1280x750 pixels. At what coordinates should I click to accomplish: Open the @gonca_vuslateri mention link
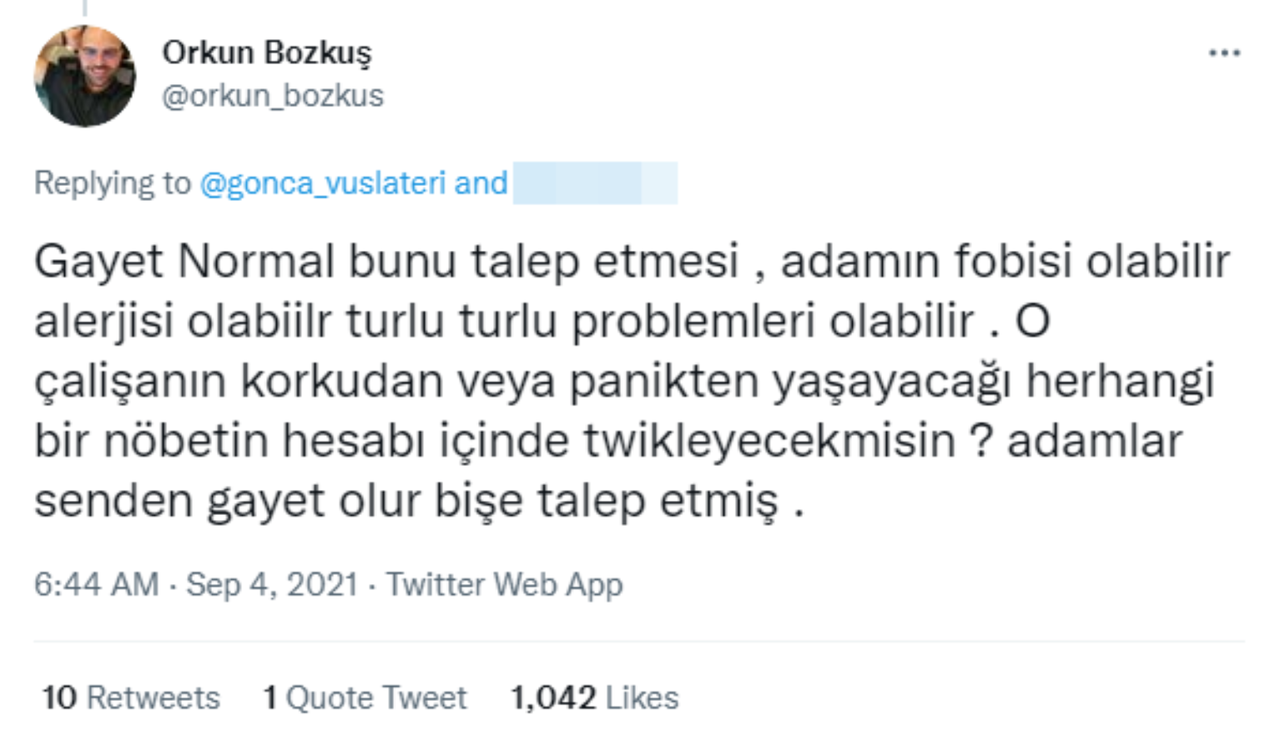click(322, 184)
